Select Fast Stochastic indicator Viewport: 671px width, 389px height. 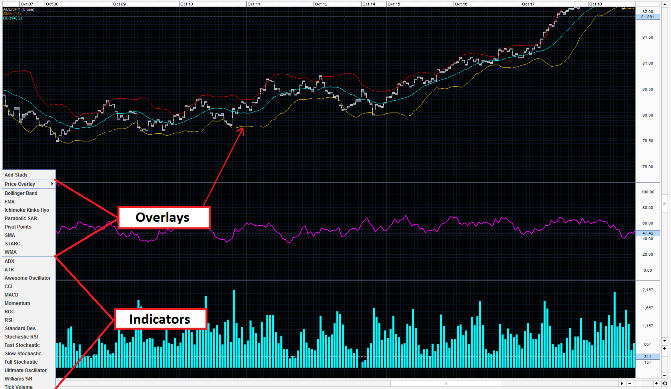click(x=22, y=345)
